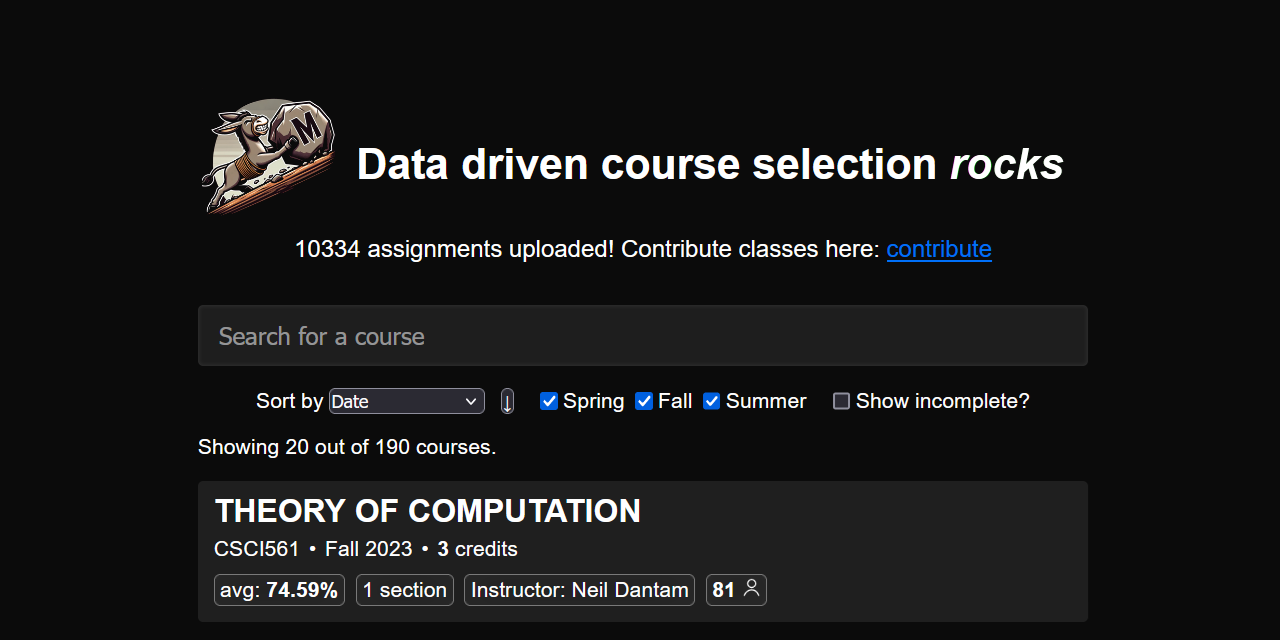This screenshot has width=1280, height=640.
Task: Click the downward arrow toggling sort order
Action: pos(507,401)
